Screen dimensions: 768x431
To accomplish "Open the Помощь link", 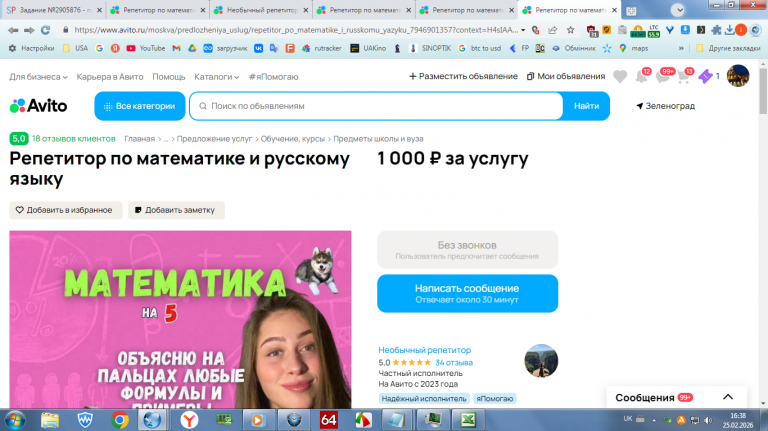I will pyautogui.click(x=168, y=77).
